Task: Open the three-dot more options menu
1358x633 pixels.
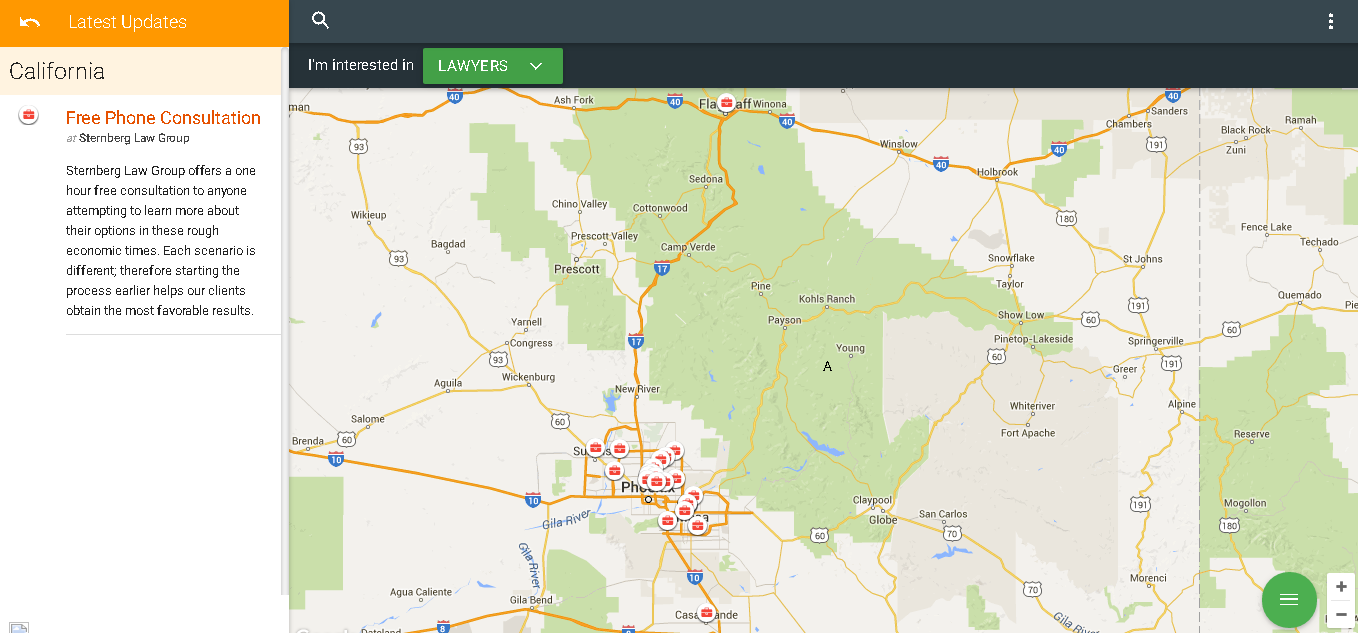Action: pos(1330,21)
